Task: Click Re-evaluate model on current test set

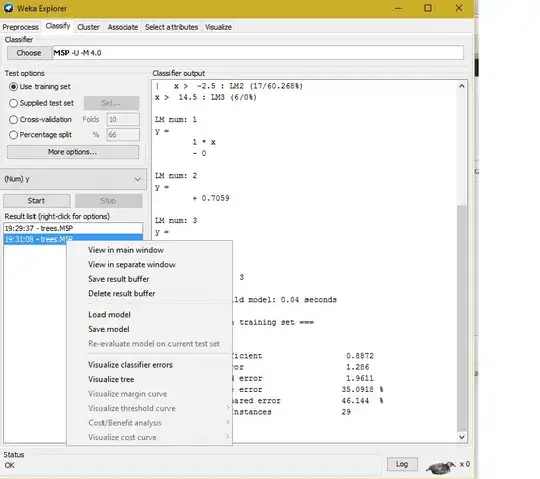Action: tap(154, 344)
